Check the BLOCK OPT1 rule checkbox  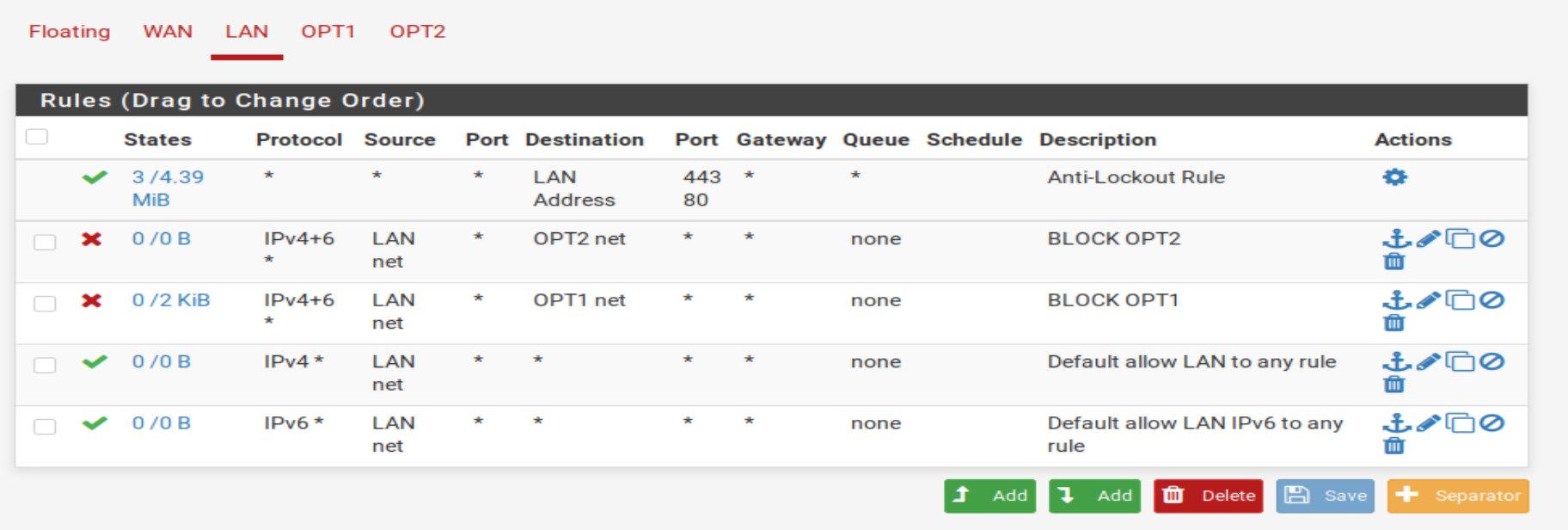pos(45,304)
